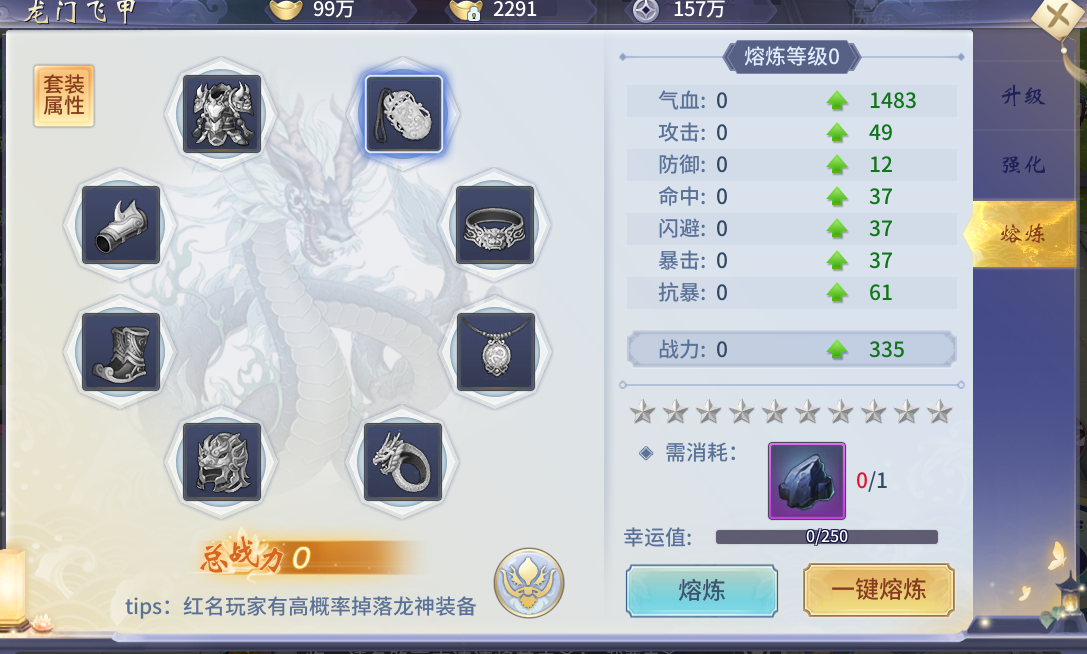Select the necklace equipment slot
Viewport: 1087px width, 654px height.
tap(495, 352)
